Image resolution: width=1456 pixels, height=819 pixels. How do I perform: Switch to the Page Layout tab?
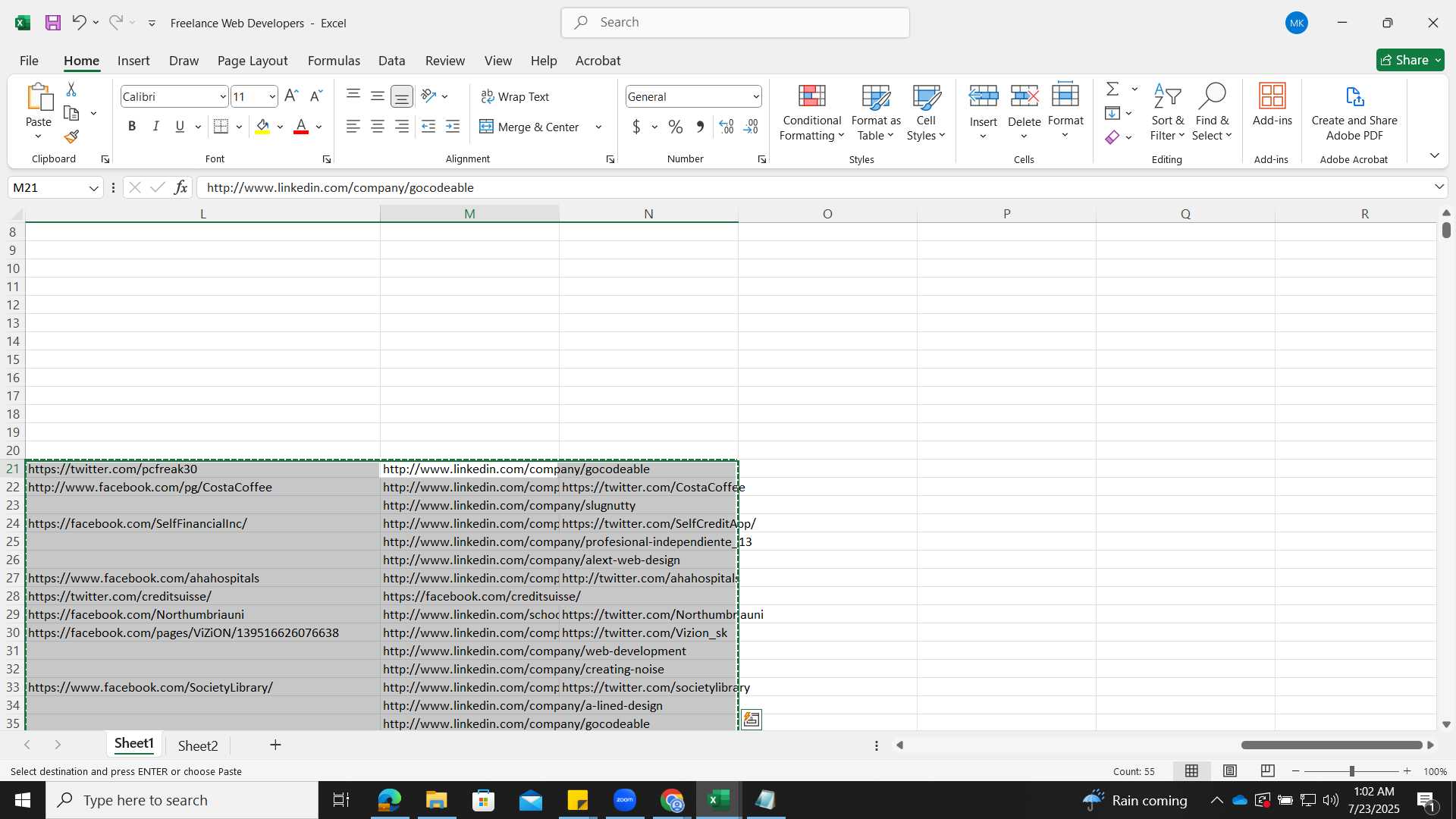pos(253,61)
